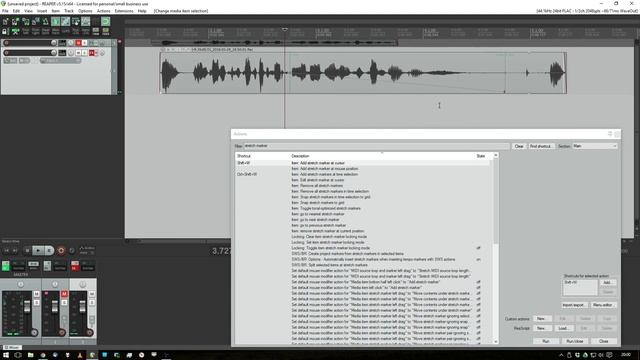This screenshot has height=360, width=640.
Task: Open the File menu
Action: [x=5, y=11]
